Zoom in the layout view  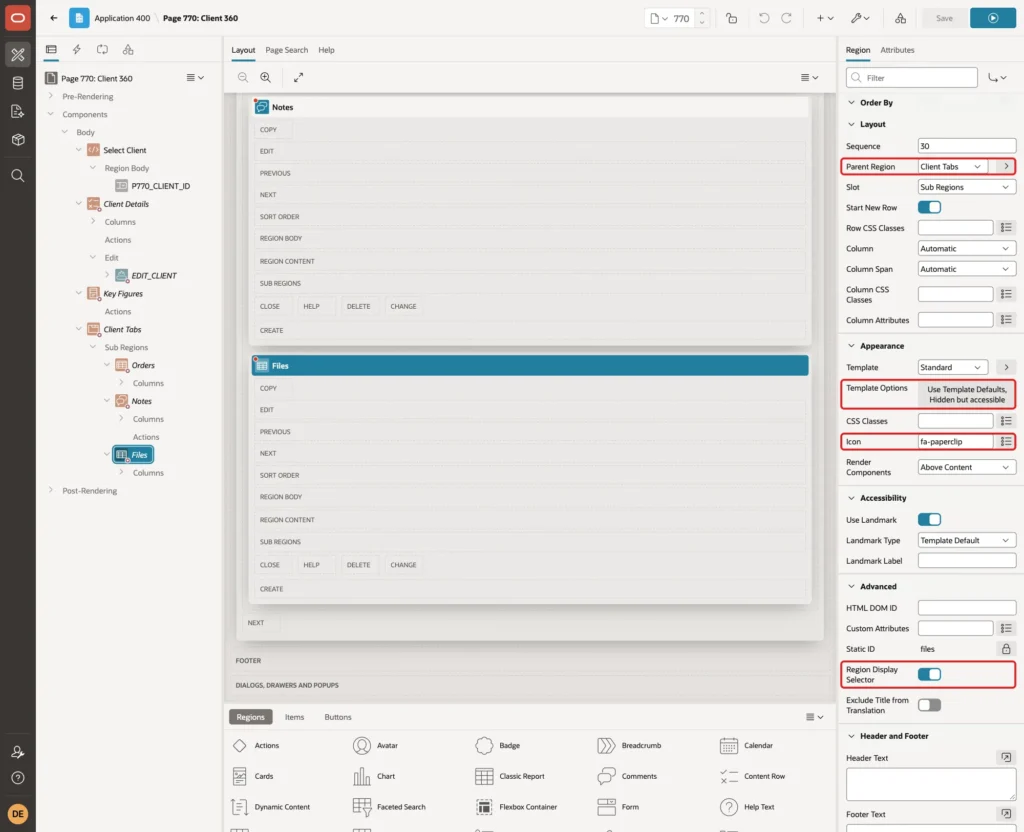pyautogui.click(x=265, y=77)
